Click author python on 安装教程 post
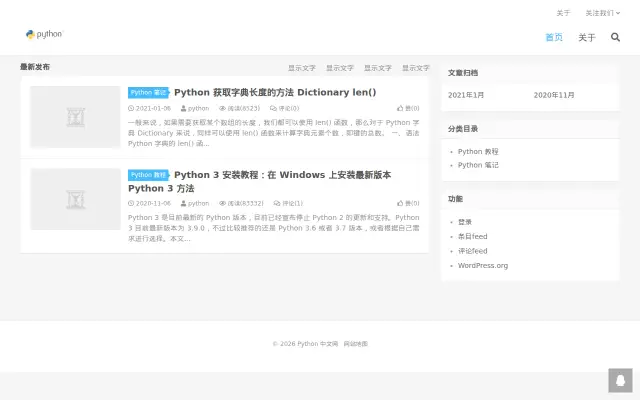 click(195, 203)
